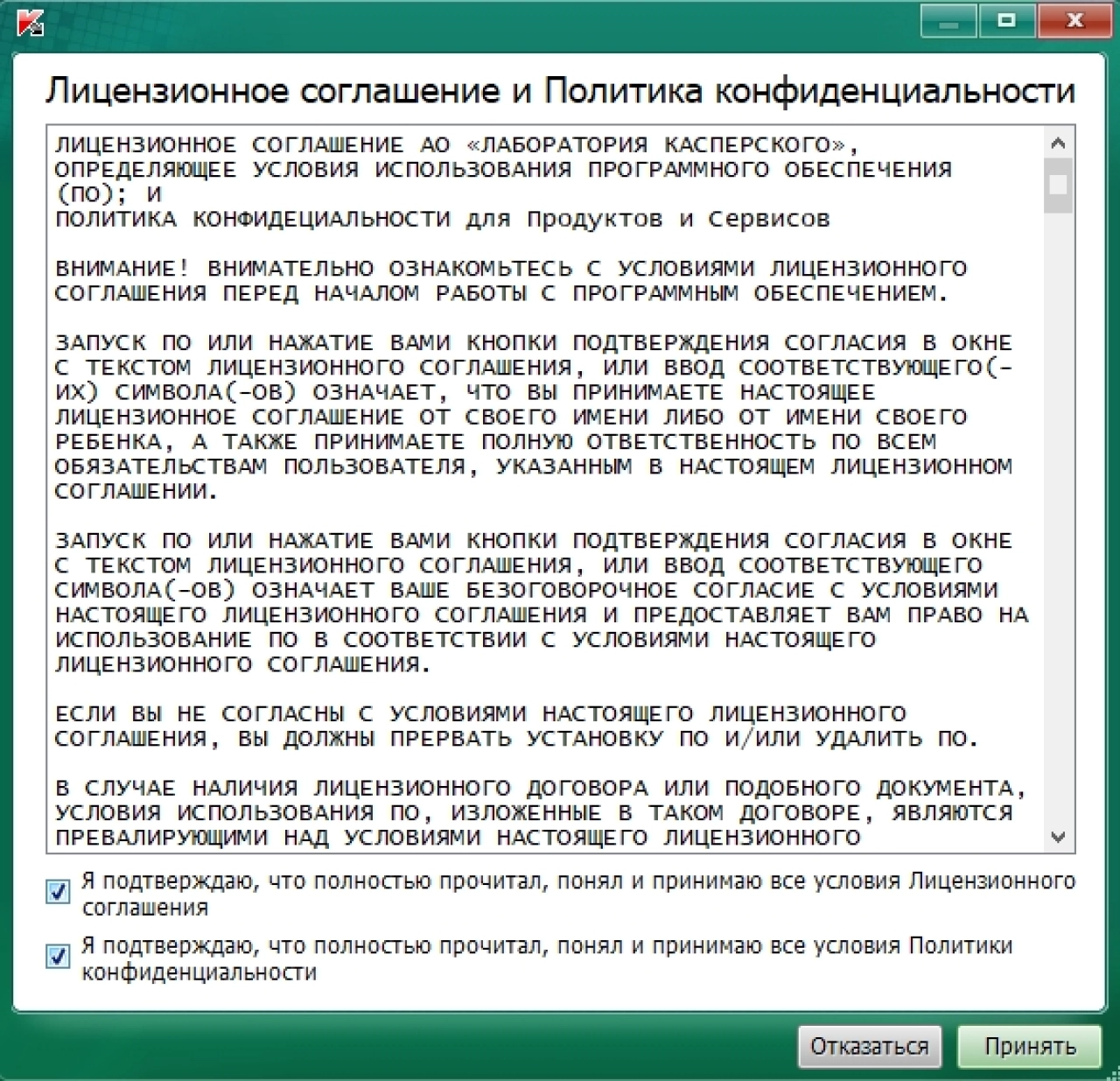
Task: Click the Kaspersky logo icon in title bar
Action: [x=31, y=22]
